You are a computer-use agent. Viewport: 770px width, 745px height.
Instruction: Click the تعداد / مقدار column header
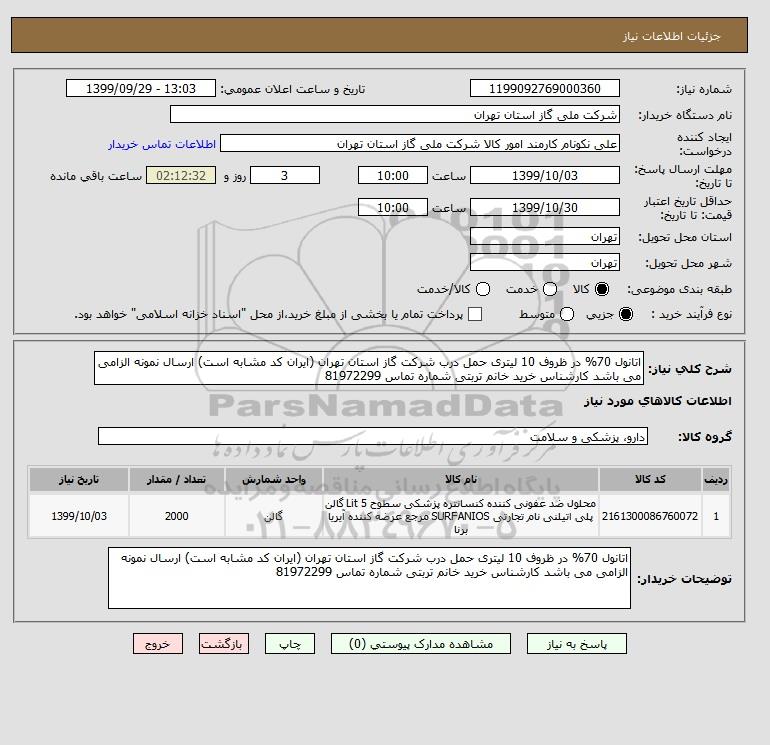pyautogui.click(x=177, y=479)
